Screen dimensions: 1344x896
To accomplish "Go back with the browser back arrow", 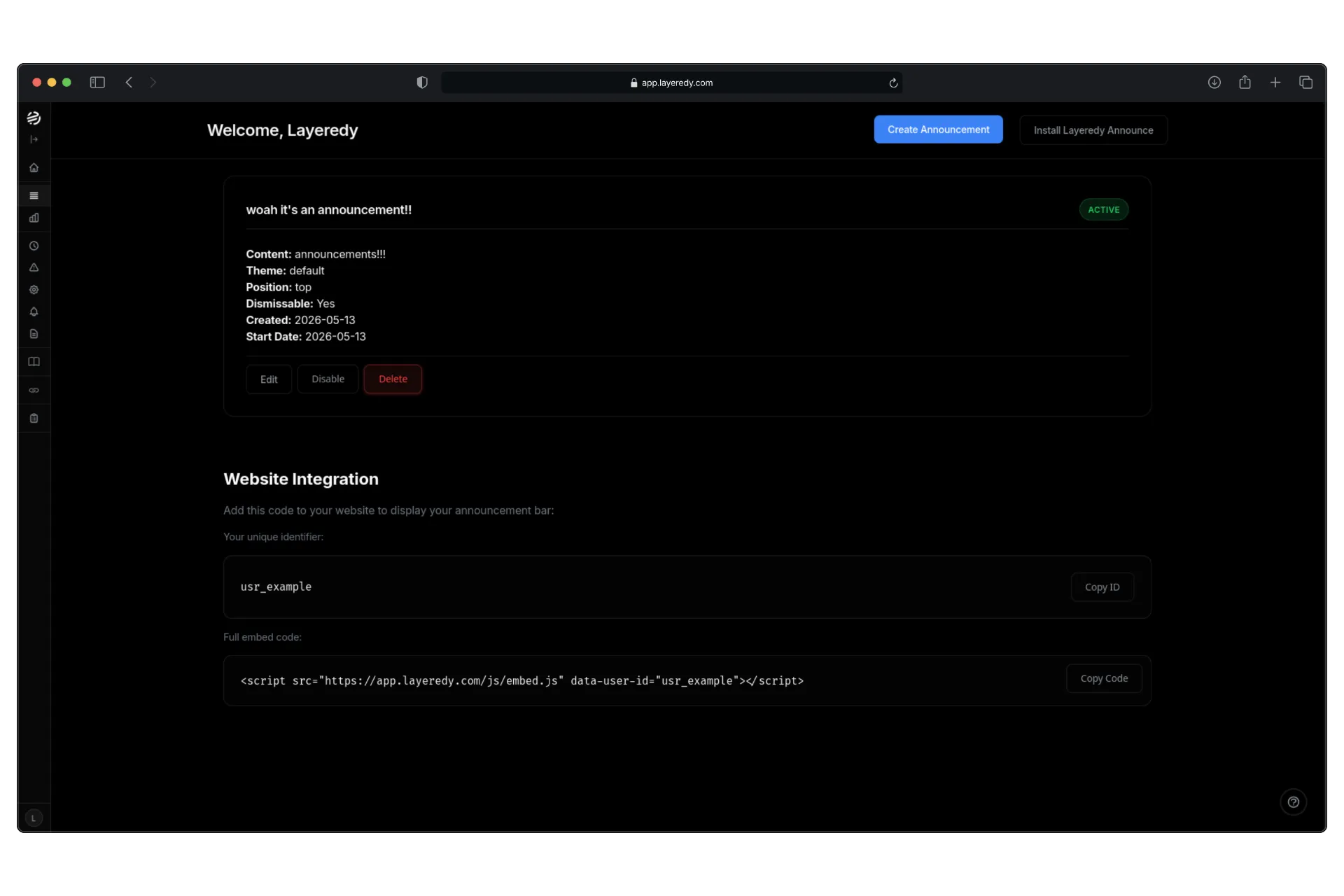I will pos(129,83).
